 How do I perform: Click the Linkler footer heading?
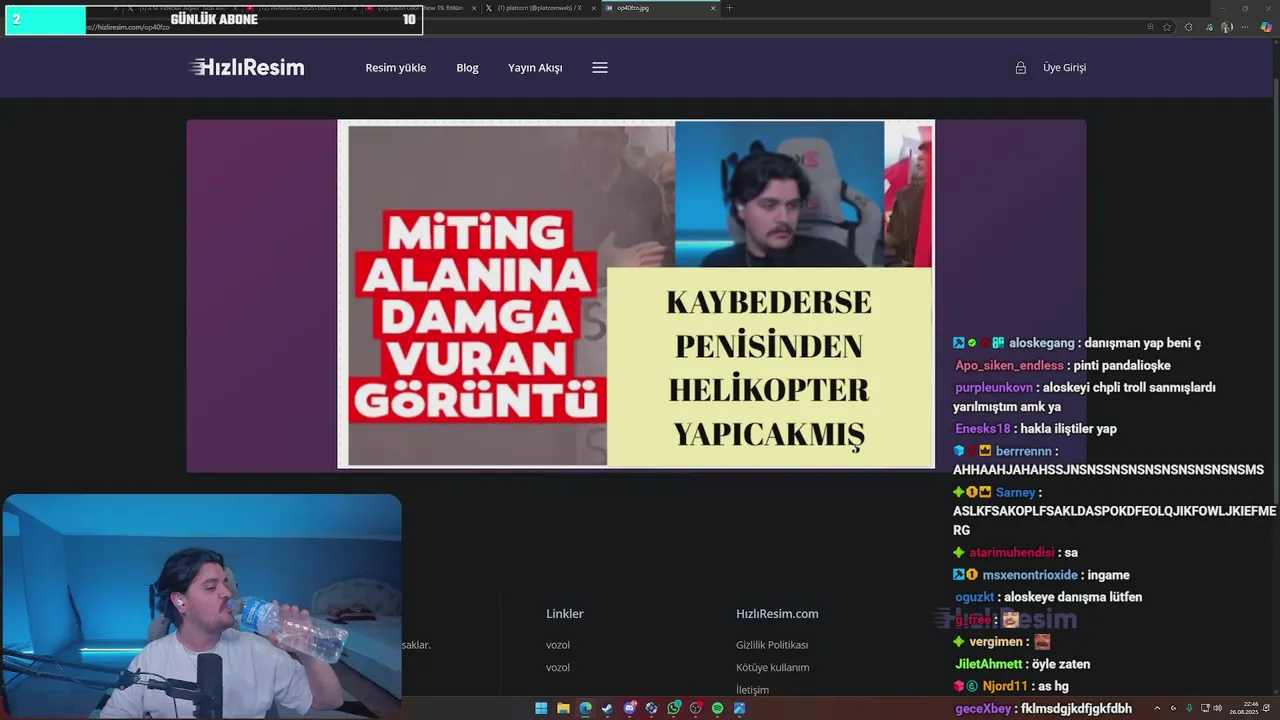565,614
